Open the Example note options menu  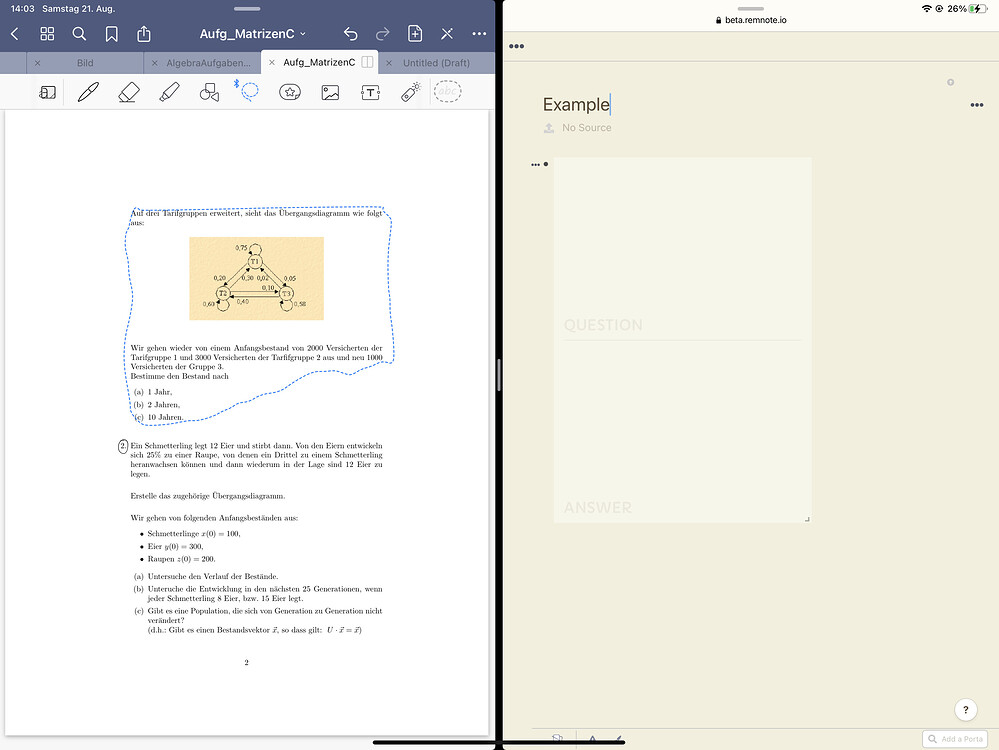977,104
